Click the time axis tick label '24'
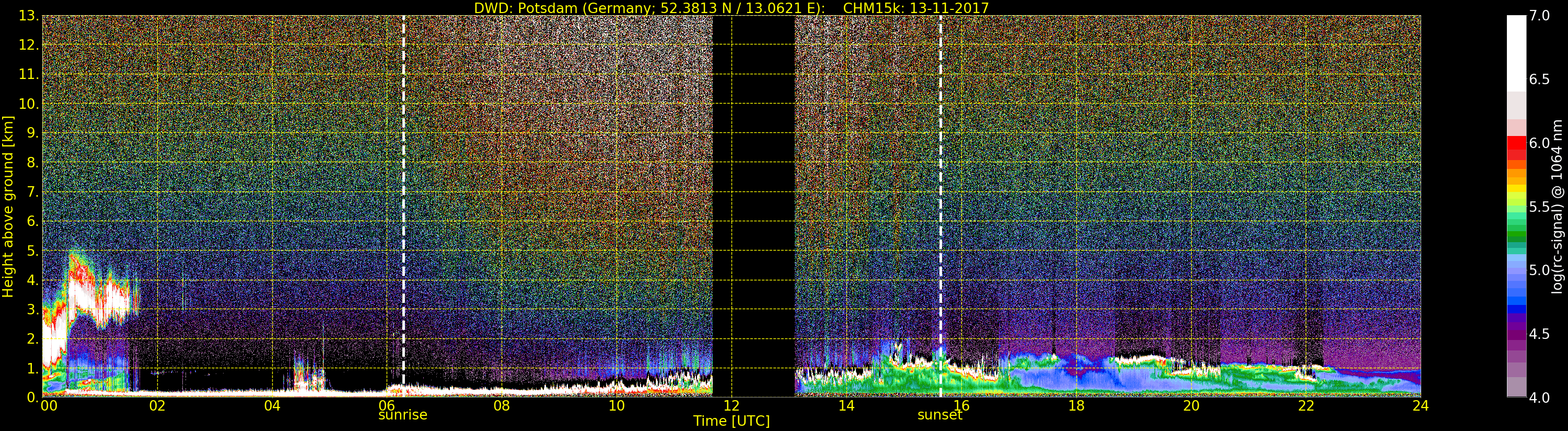This screenshot has height=431, width=1568. coord(1421,406)
